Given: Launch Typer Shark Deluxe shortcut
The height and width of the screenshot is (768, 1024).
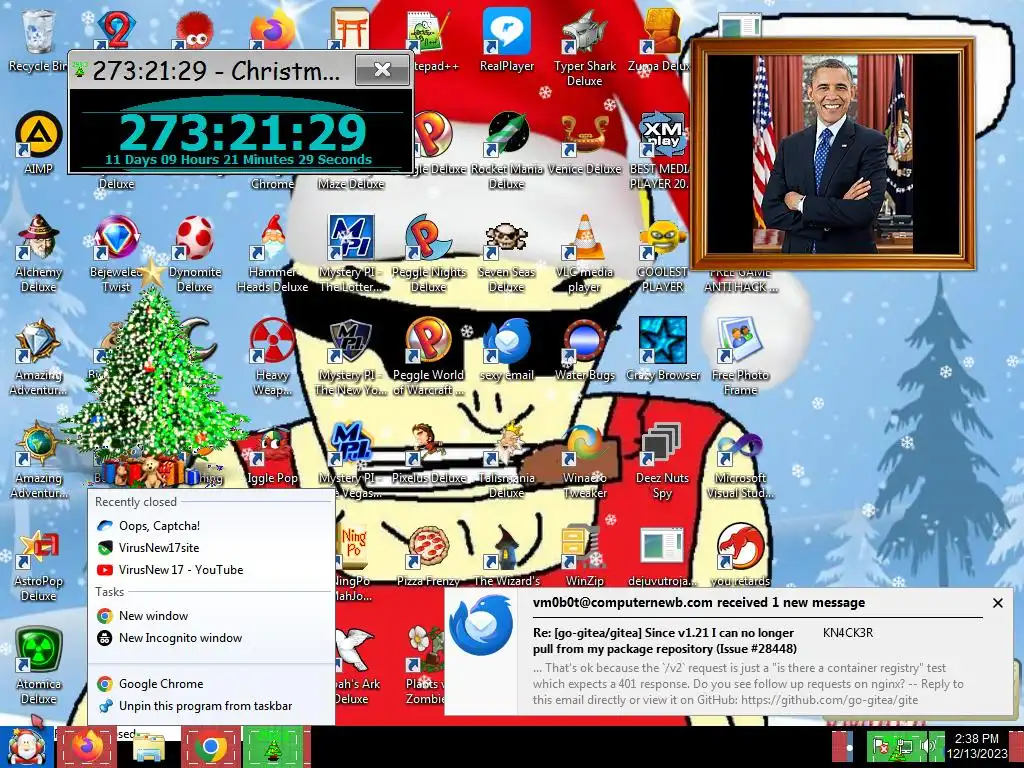Looking at the screenshot, I should click(x=584, y=48).
